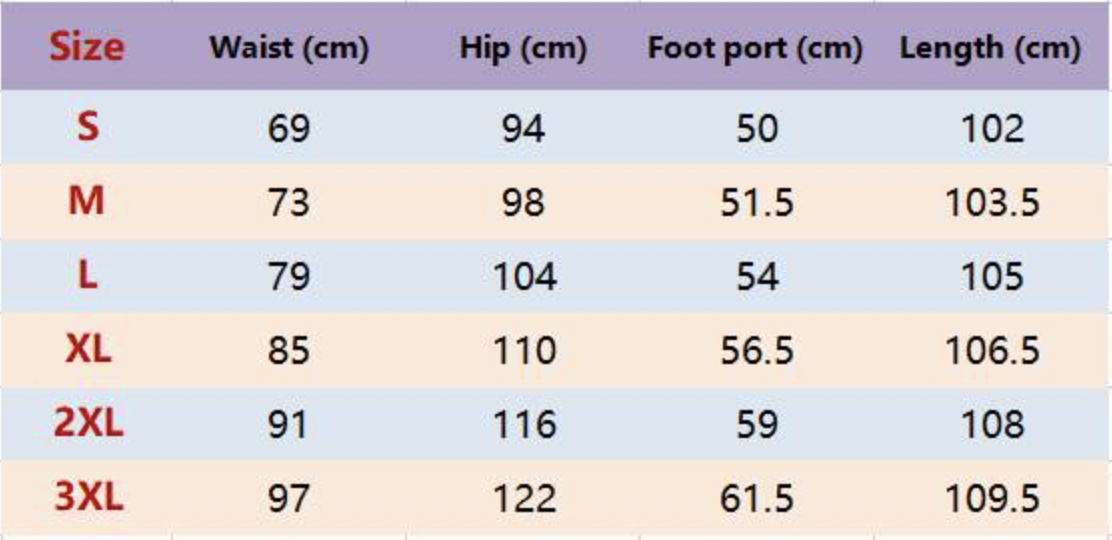Click hip value 98 in M row
Viewport: 1112px width, 540px height.
523,203
